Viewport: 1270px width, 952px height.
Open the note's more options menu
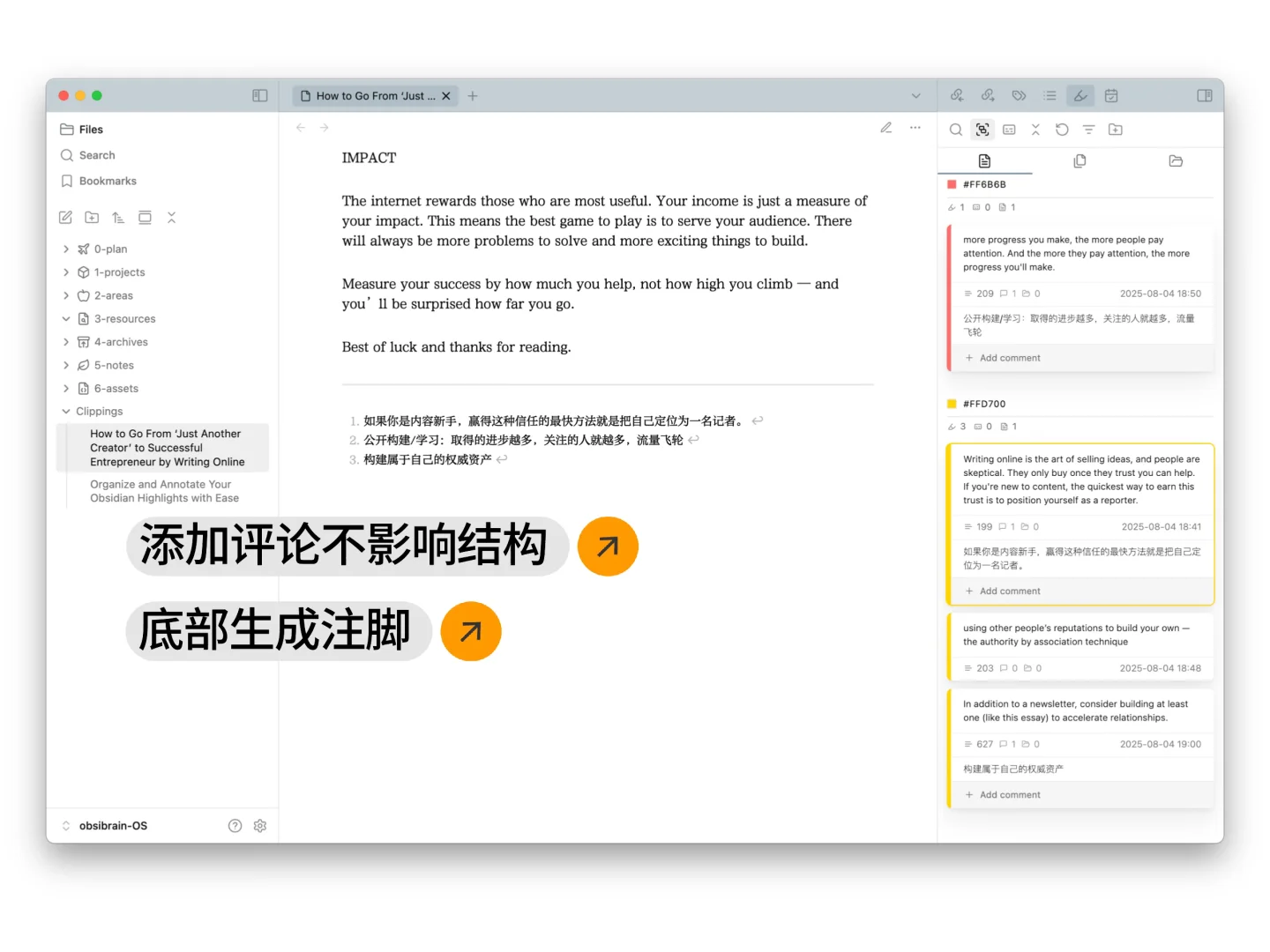pos(915,128)
